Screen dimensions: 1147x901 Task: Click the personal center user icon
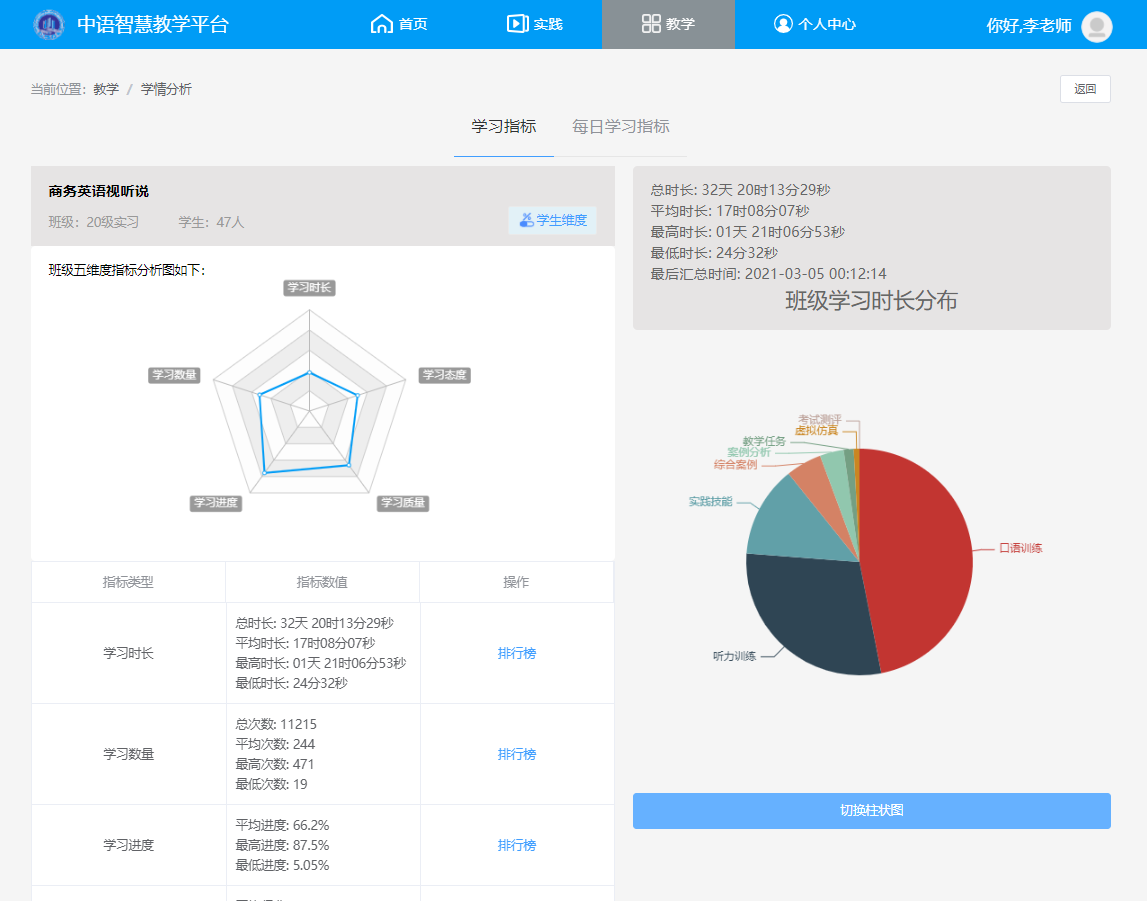point(783,24)
